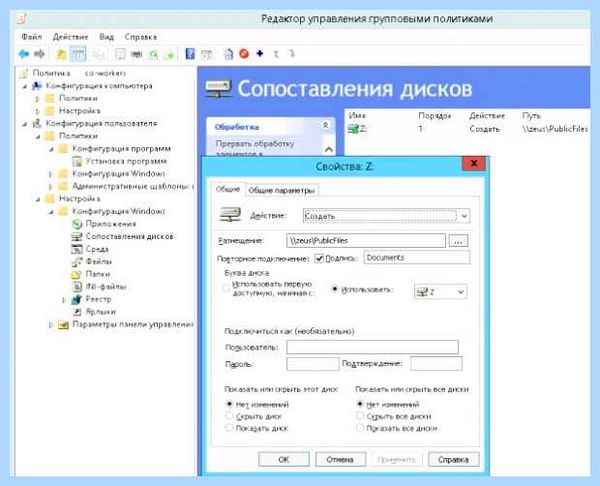Click the Export list icon in toolbar
Viewport: 600px width, 486px height.
169,54
